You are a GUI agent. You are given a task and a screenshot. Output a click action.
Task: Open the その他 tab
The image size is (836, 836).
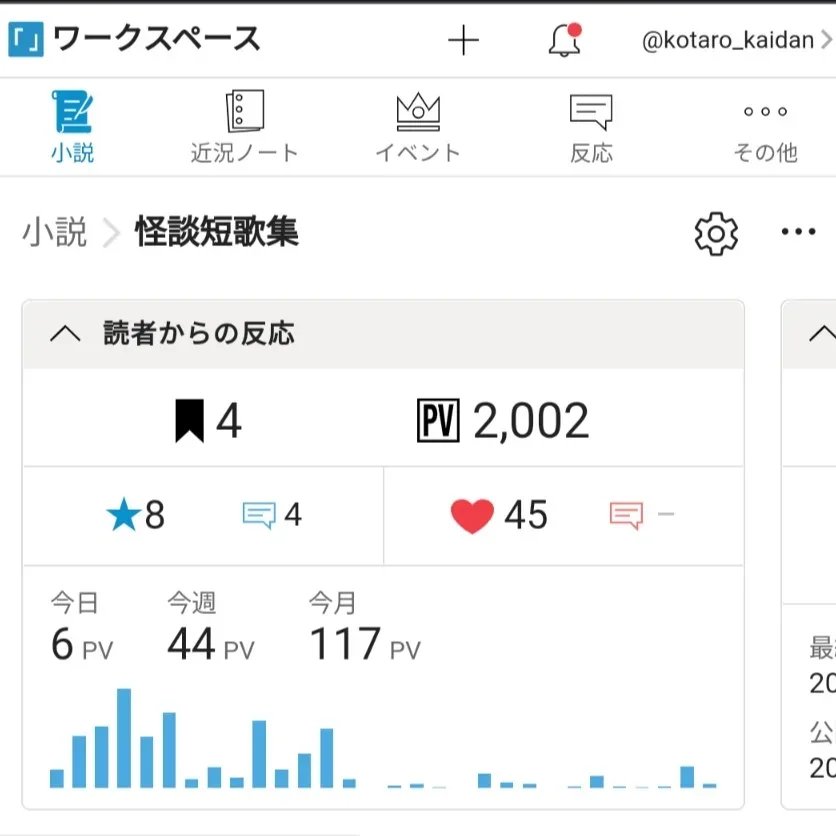pyautogui.click(x=765, y=126)
